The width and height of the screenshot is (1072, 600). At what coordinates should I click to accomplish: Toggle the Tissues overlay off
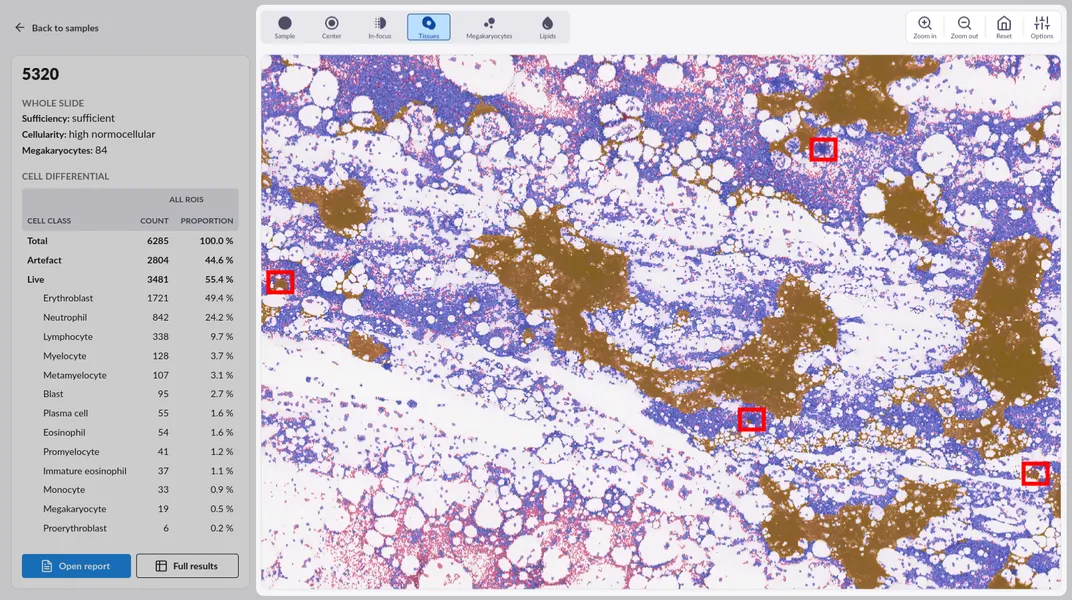point(428,27)
